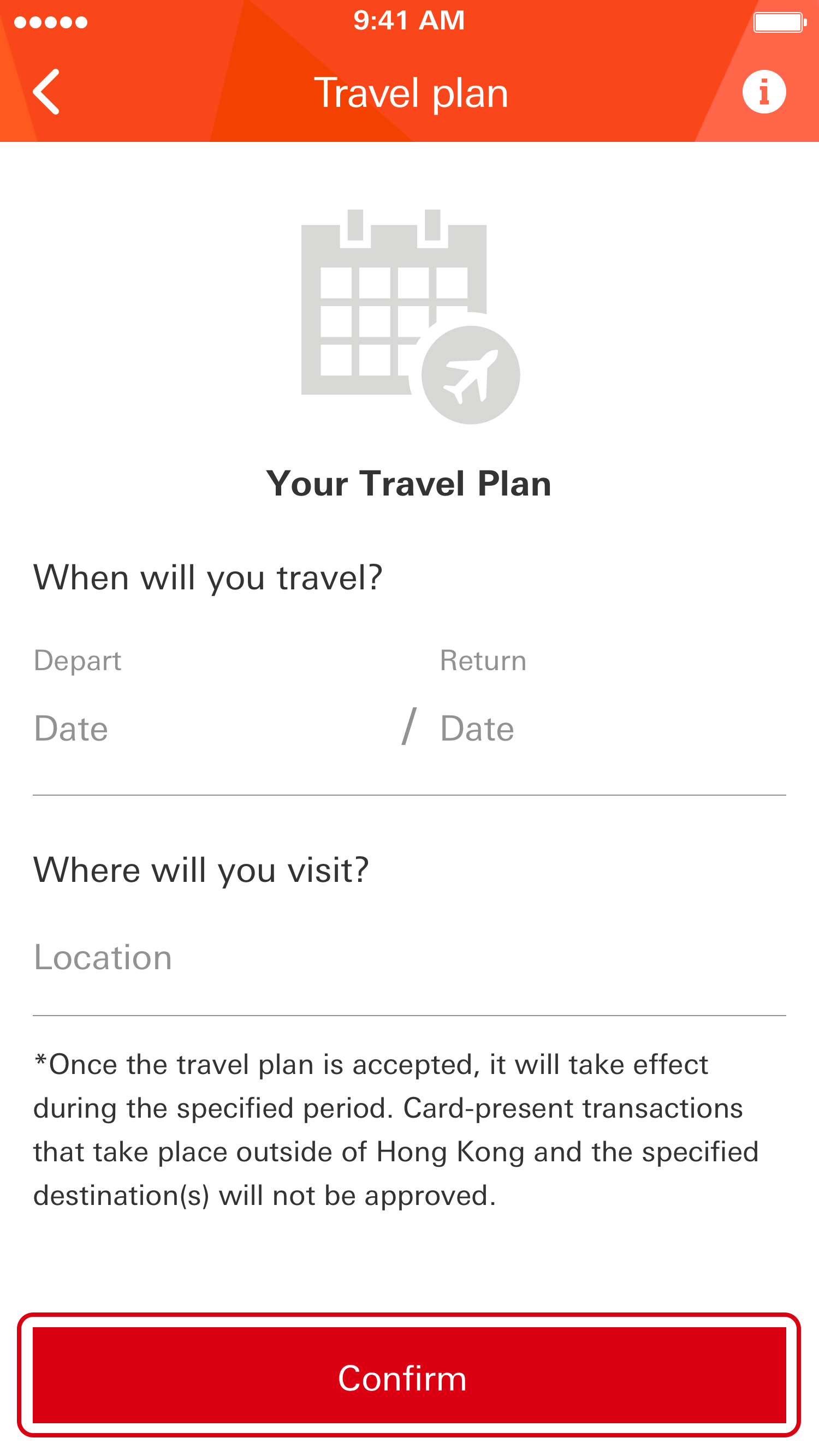Tap the battery indicator in status bar

pyautogui.click(x=779, y=22)
